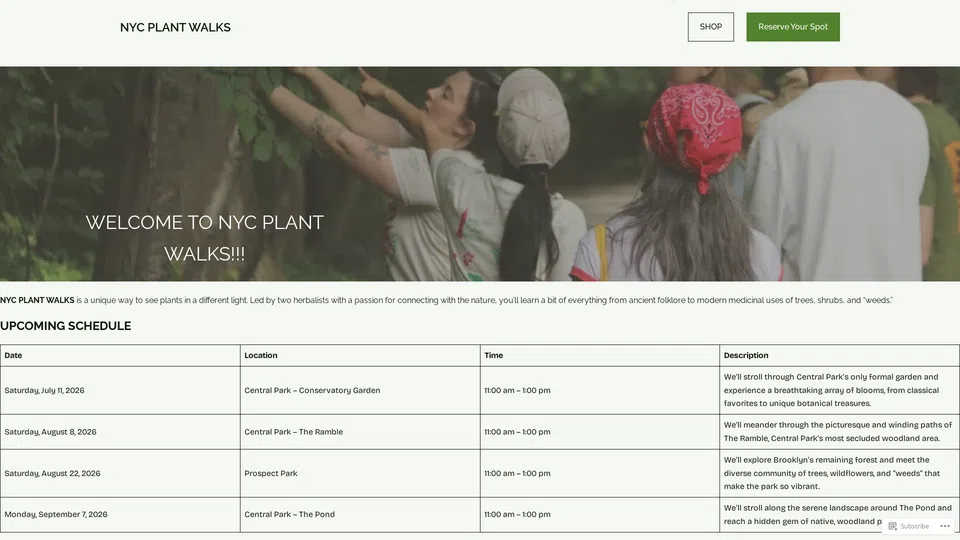The width and height of the screenshot is (960, 540).
Task: Click the Brooklyn forest walk description text
Action: 831,473
